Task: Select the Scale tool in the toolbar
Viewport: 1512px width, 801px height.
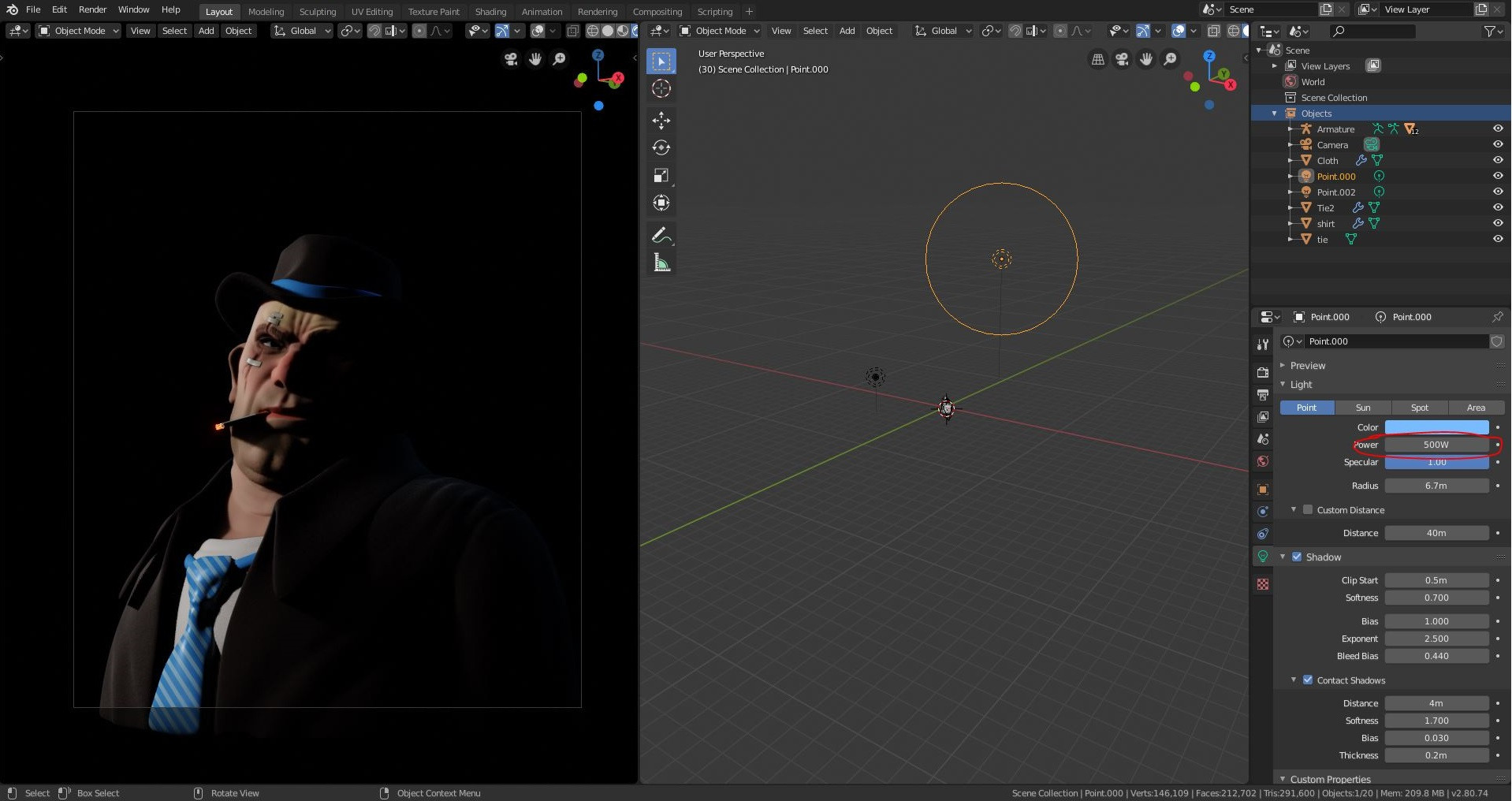Action: (x=661, y=175)
